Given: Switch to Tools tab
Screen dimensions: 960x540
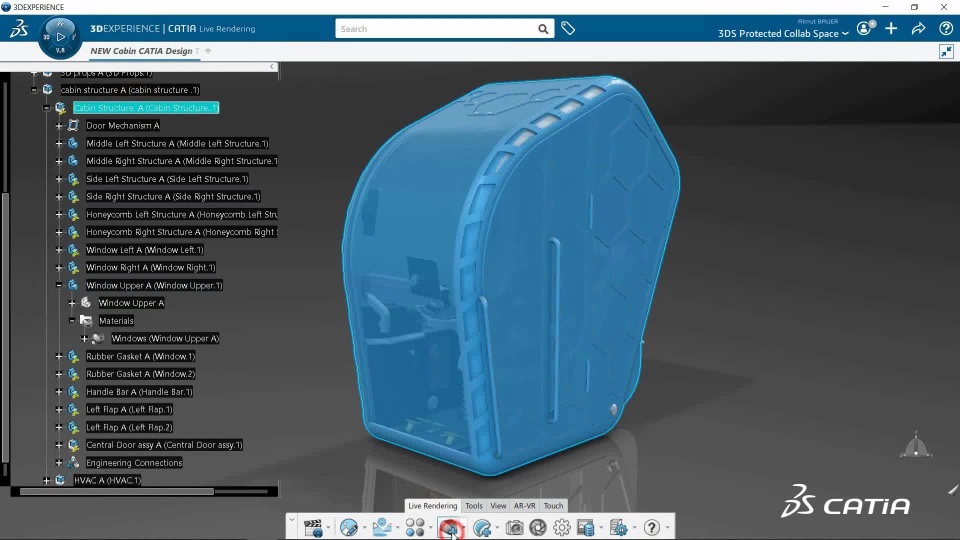Looking at the screenshot, I should tap(474, 506).
